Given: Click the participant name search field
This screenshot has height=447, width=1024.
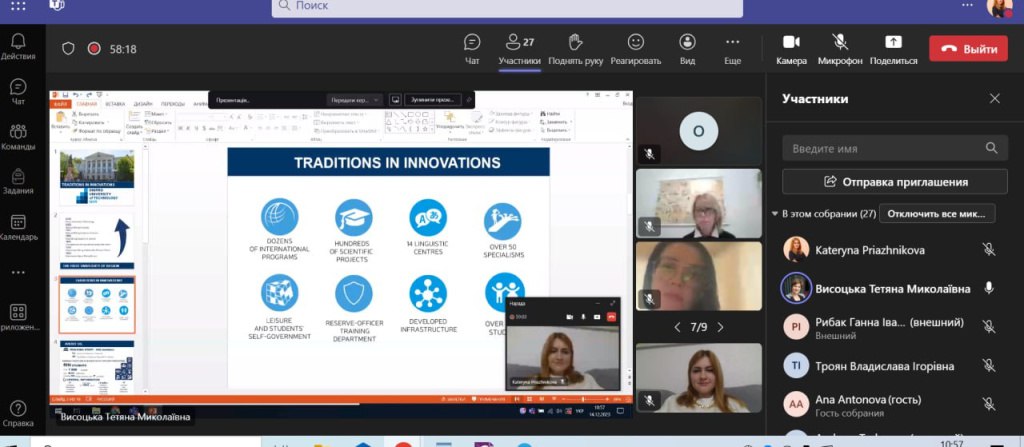Looking at the screenshot, I should 895,148.
